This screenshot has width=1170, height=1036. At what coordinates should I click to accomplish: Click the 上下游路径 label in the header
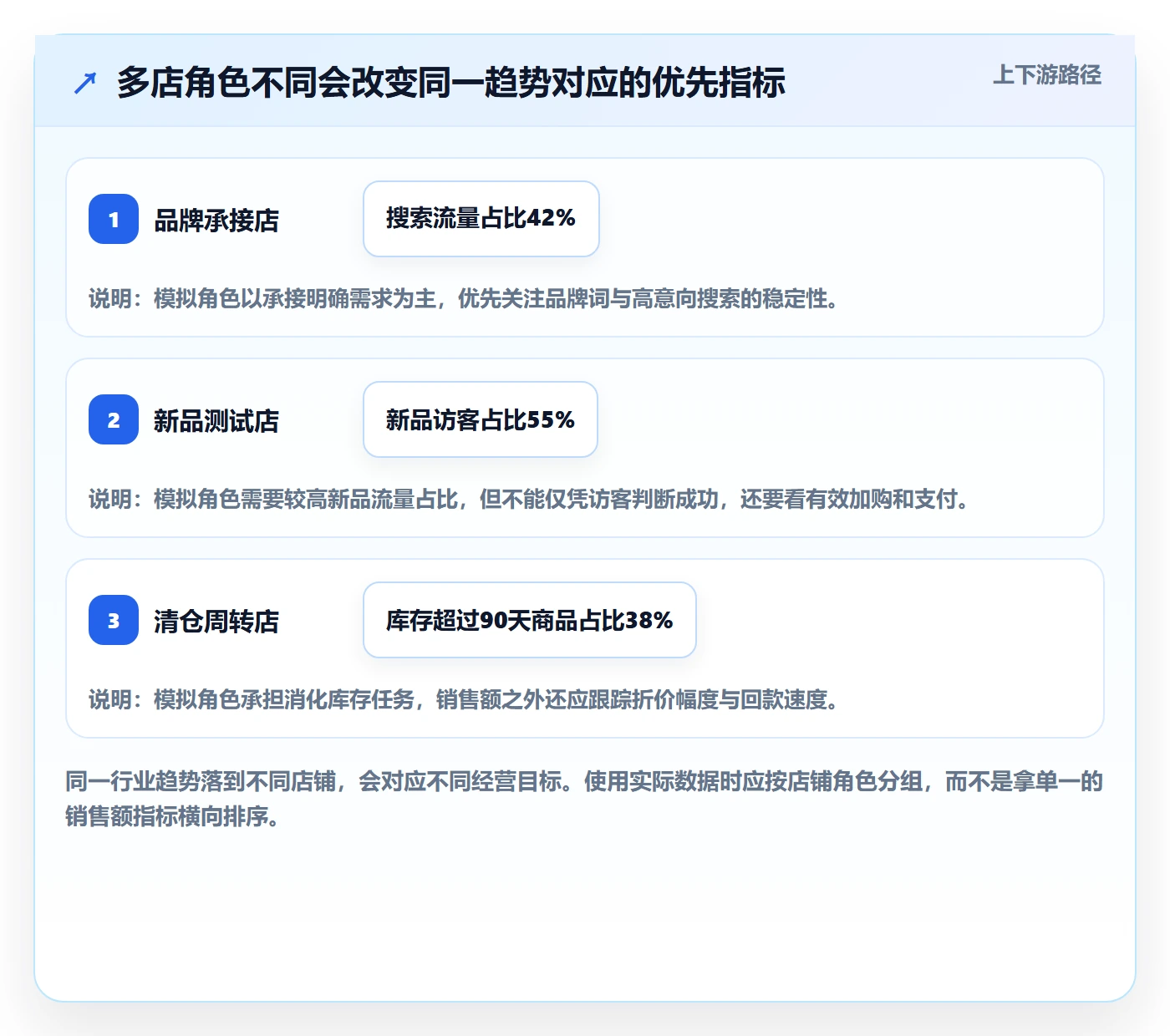pos(1047,75)
